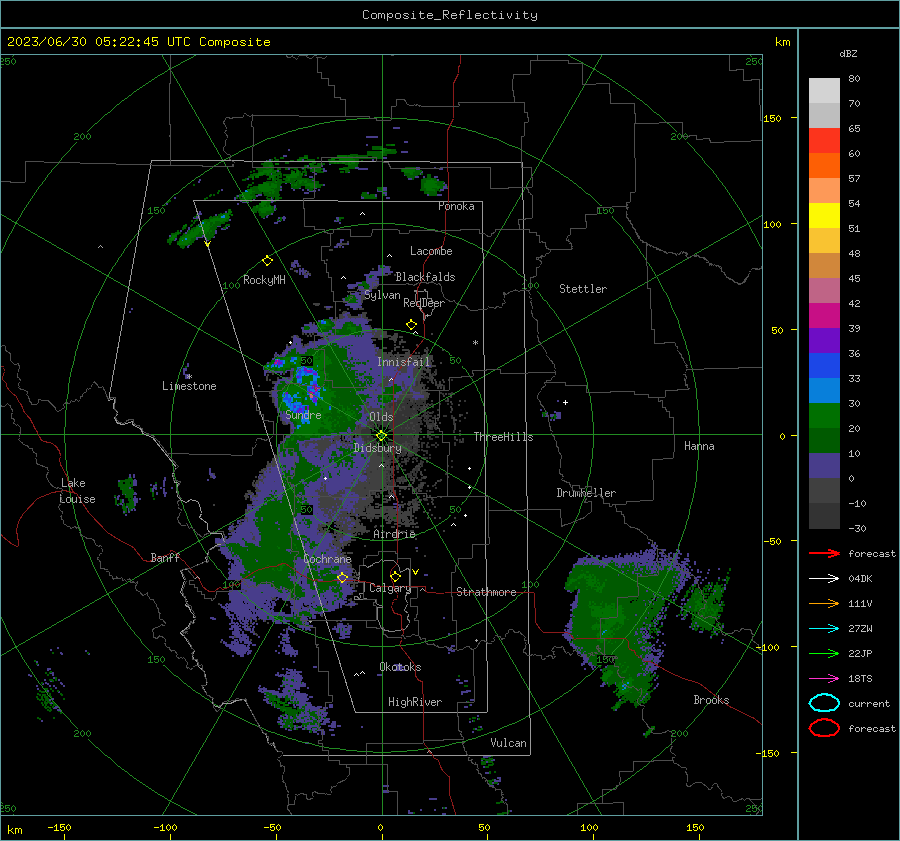The width and height of the screenshot is (900, 841).
Task: Pick the bright yellow swatch in dBZ legend
Action: 824,215
